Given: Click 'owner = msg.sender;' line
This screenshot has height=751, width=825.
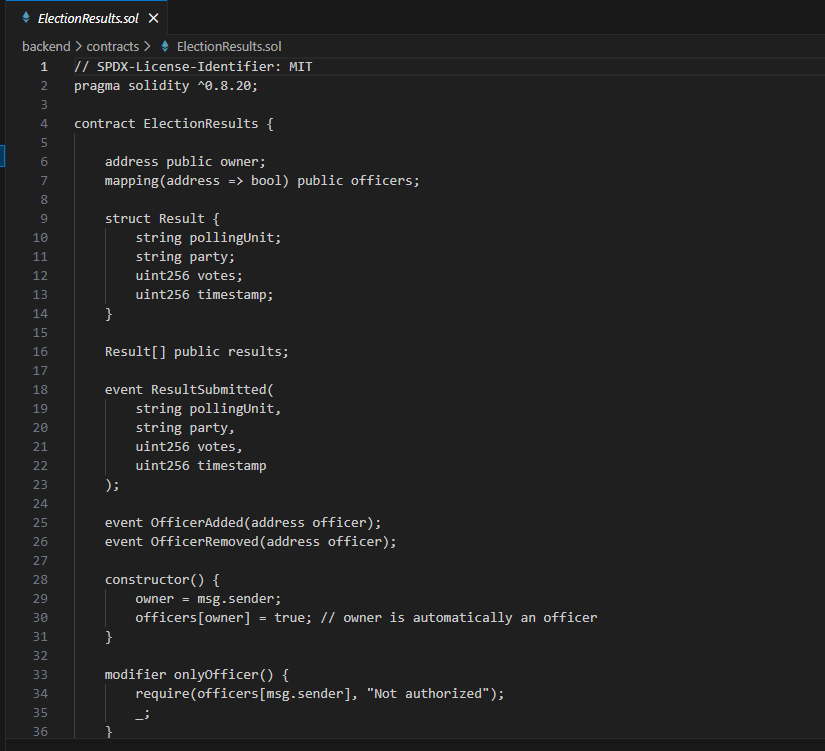Looking at the screenshot, I should (x=208, y=599).
